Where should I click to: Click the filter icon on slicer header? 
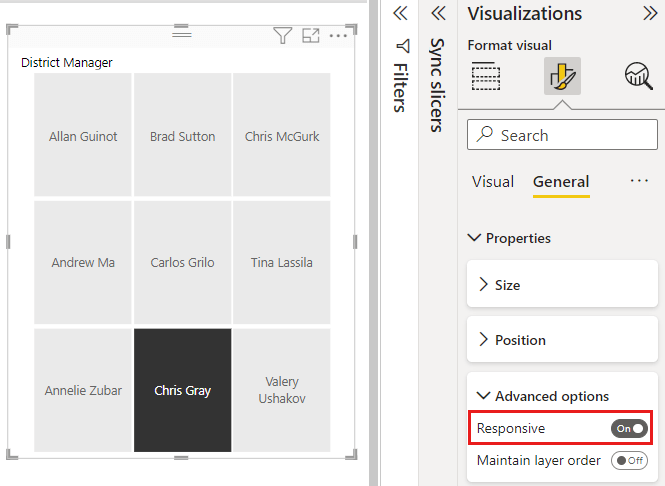pos(283,36)
